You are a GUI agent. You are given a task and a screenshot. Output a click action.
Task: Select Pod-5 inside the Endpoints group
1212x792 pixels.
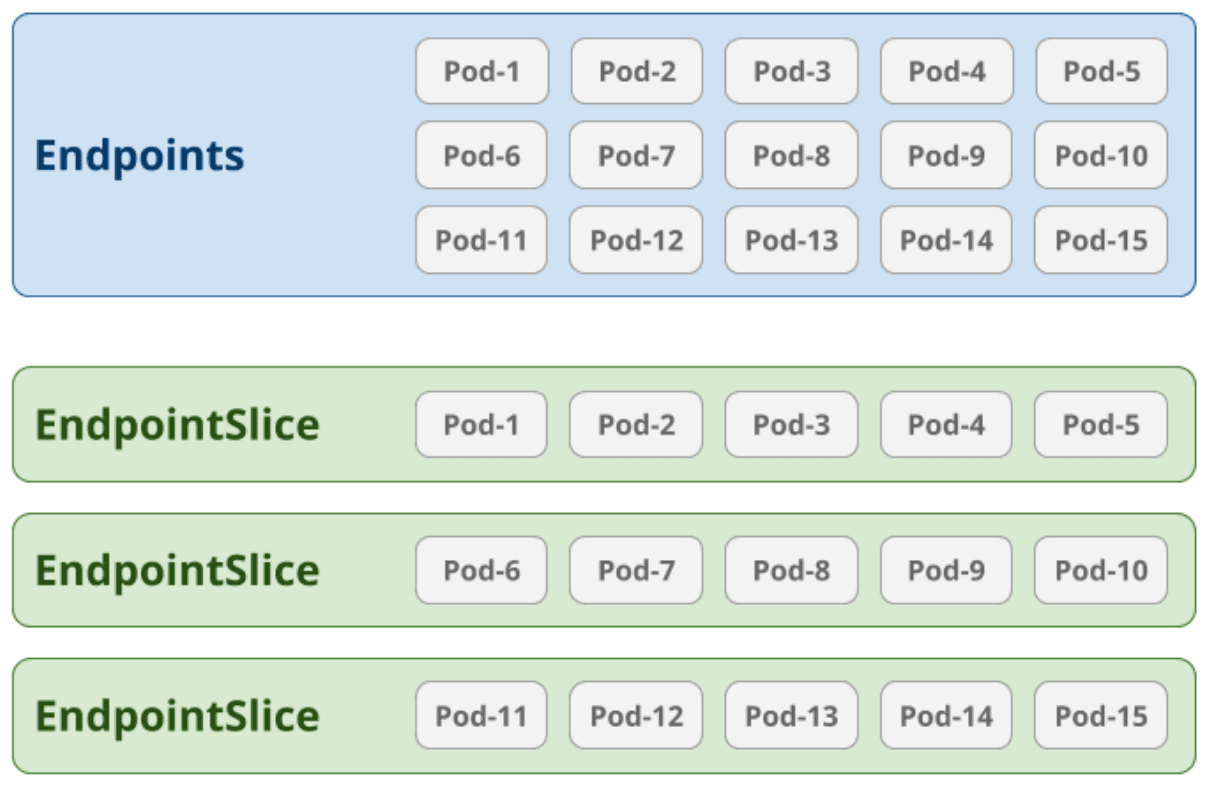[x=1101, y=71]
